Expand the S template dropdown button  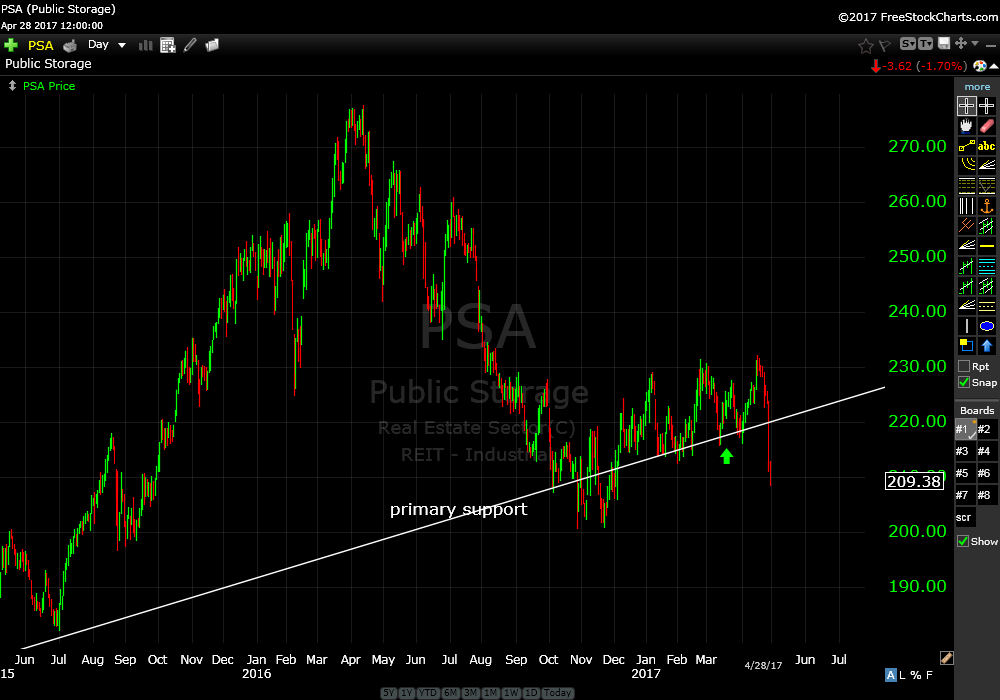pos(908,44)
